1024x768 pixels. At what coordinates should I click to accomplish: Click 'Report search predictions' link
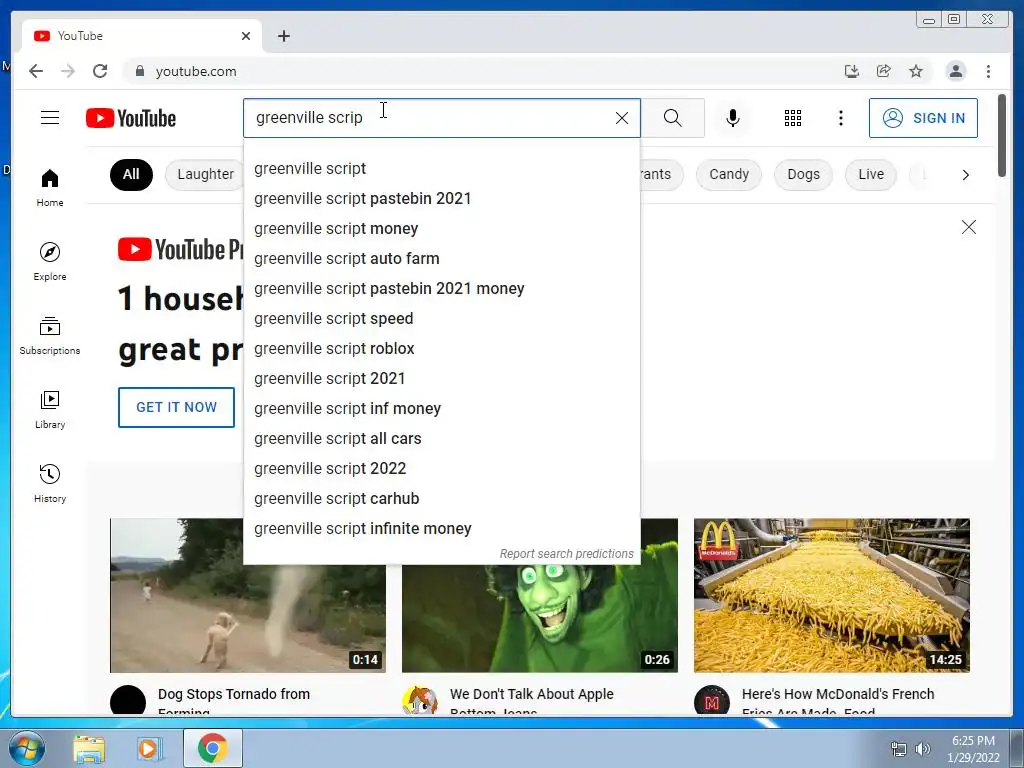tap(566, 554)
